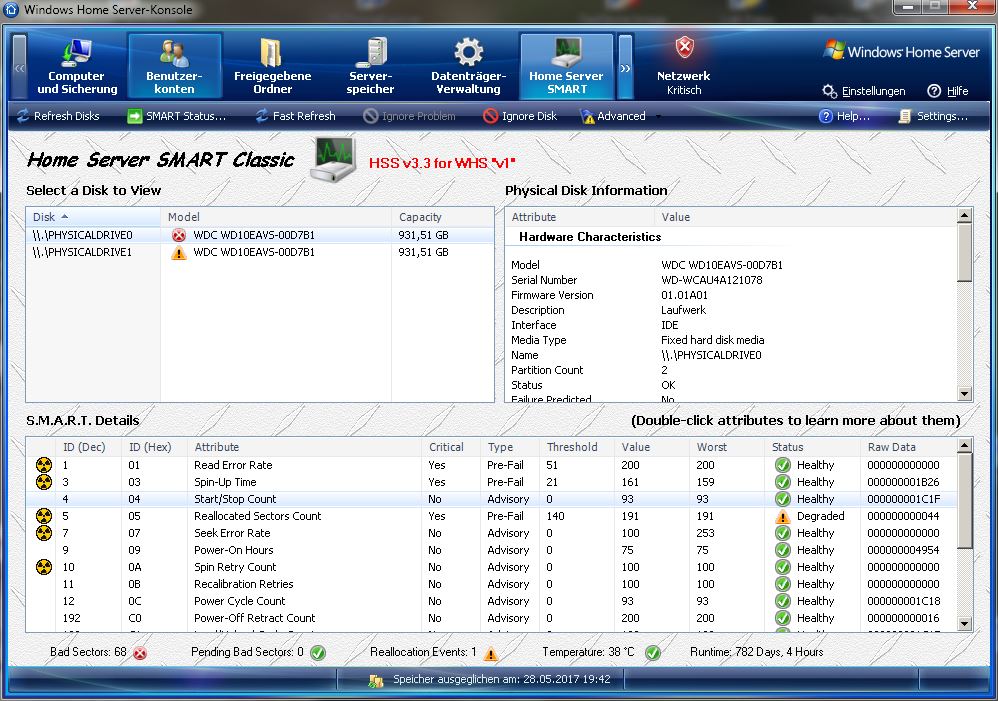The height and width of the screenshot is (701, 998).
Task: Click the Attribute column header in the S.M.A.R.T. table
Action: 305,447
